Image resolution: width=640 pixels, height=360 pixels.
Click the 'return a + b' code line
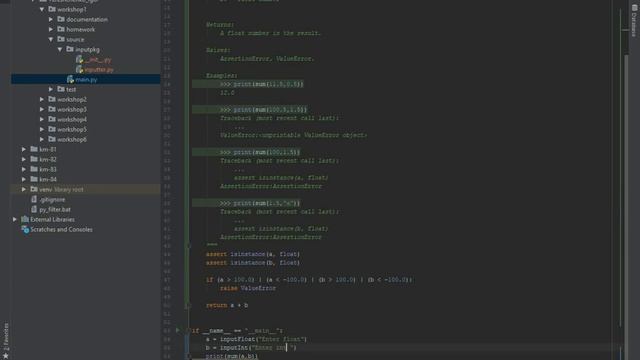tap(227, 305)
